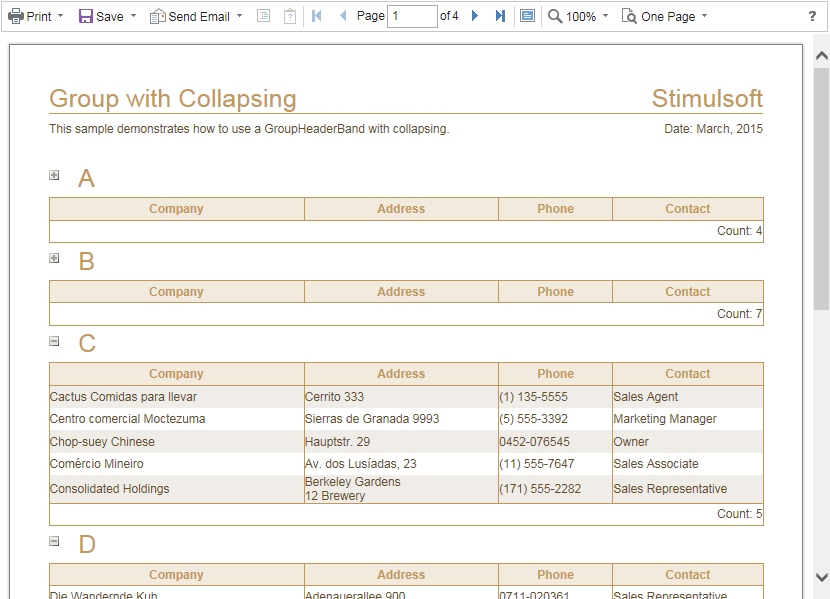Go to first page icon
The height and width of the screenshot is (599, 830).
point(317,16)
